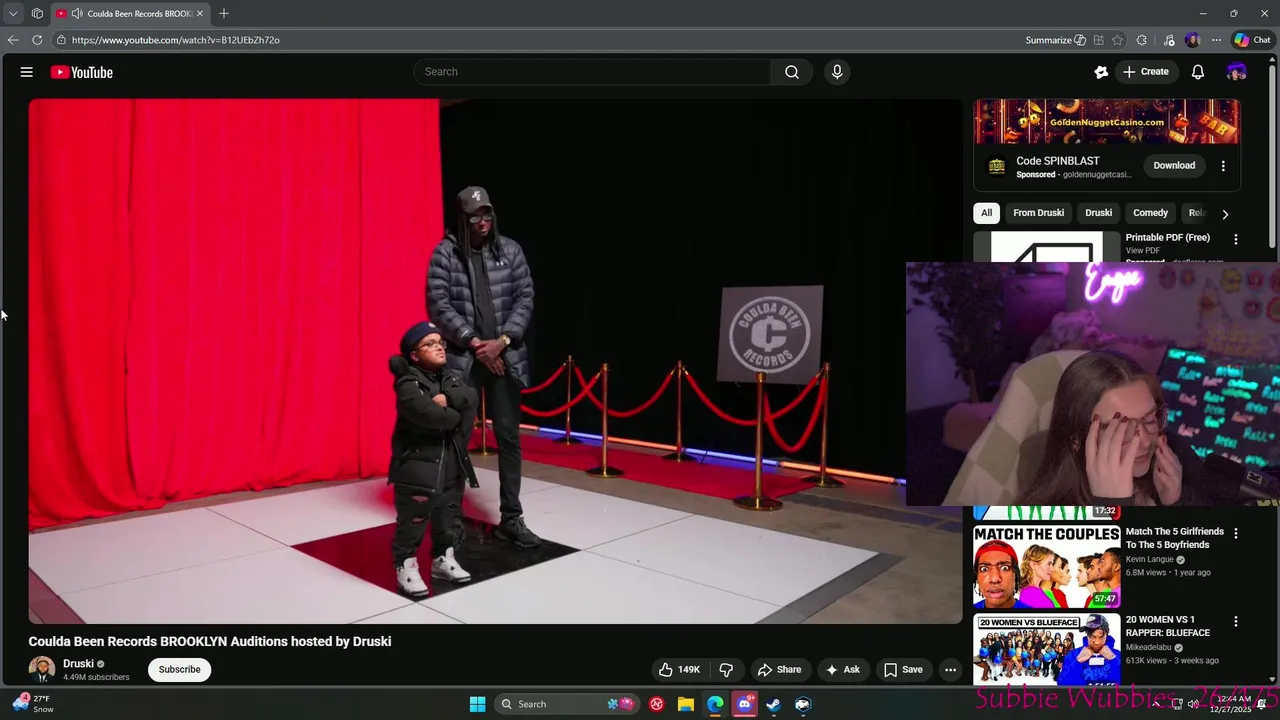Open Match The Couples video thumbnail
Viewport: 1280px width, 720px height.
pyautogui.click(x=1047, y=567)
